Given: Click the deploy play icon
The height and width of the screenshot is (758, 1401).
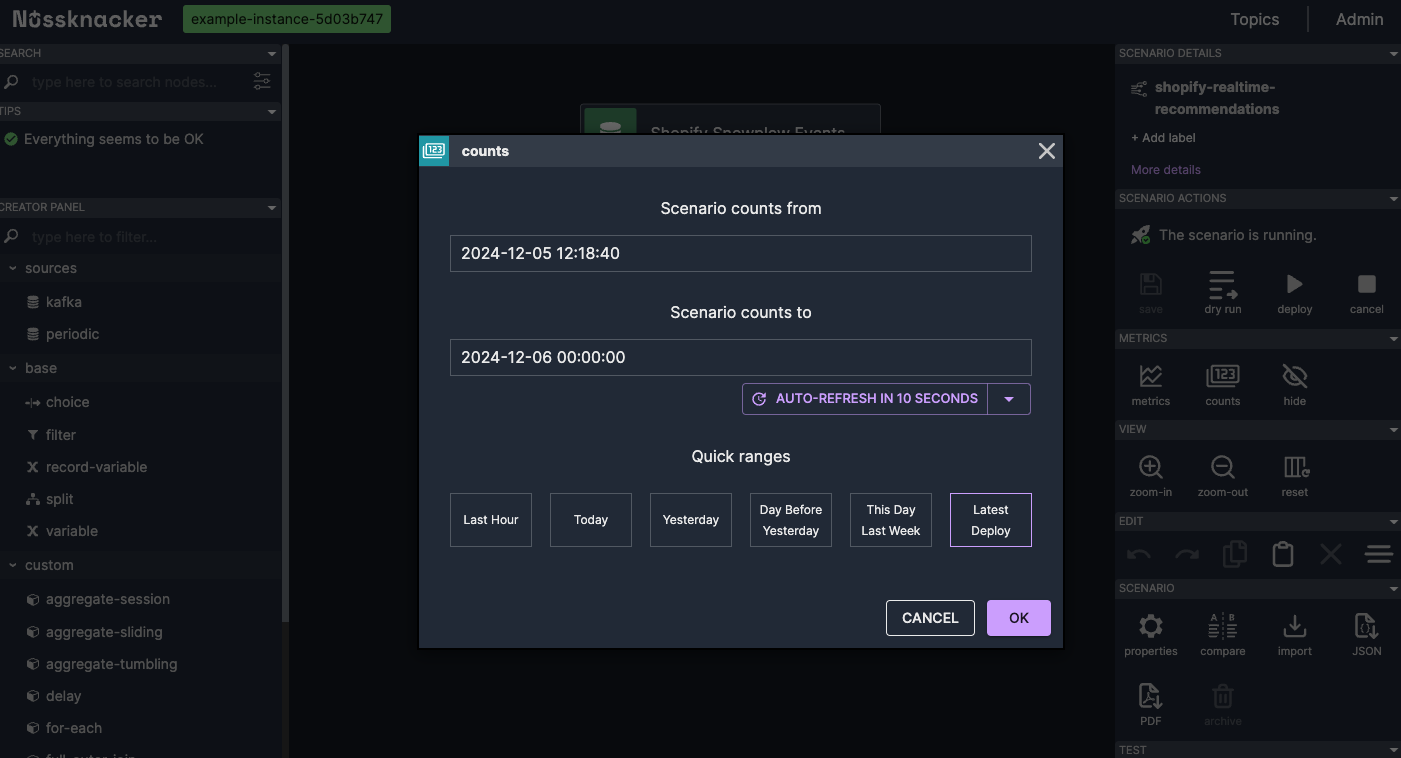Looking at the screenshot, I should 1295,284.
